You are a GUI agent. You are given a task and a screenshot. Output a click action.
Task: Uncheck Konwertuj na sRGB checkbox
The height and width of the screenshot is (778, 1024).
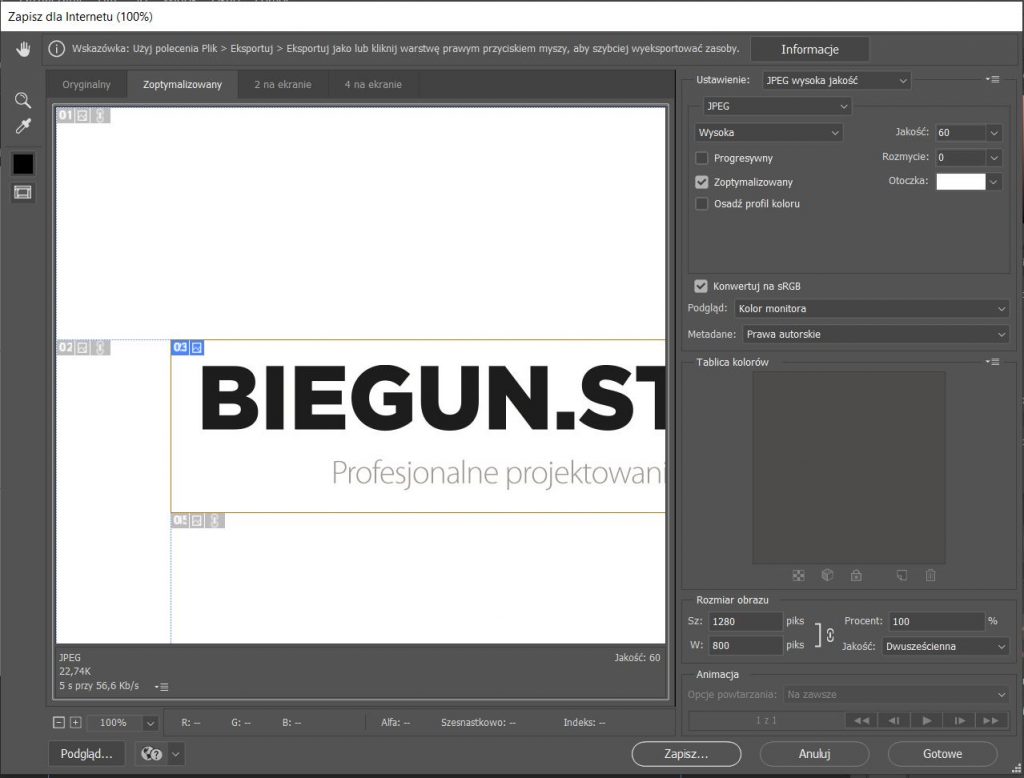(701, 286)
